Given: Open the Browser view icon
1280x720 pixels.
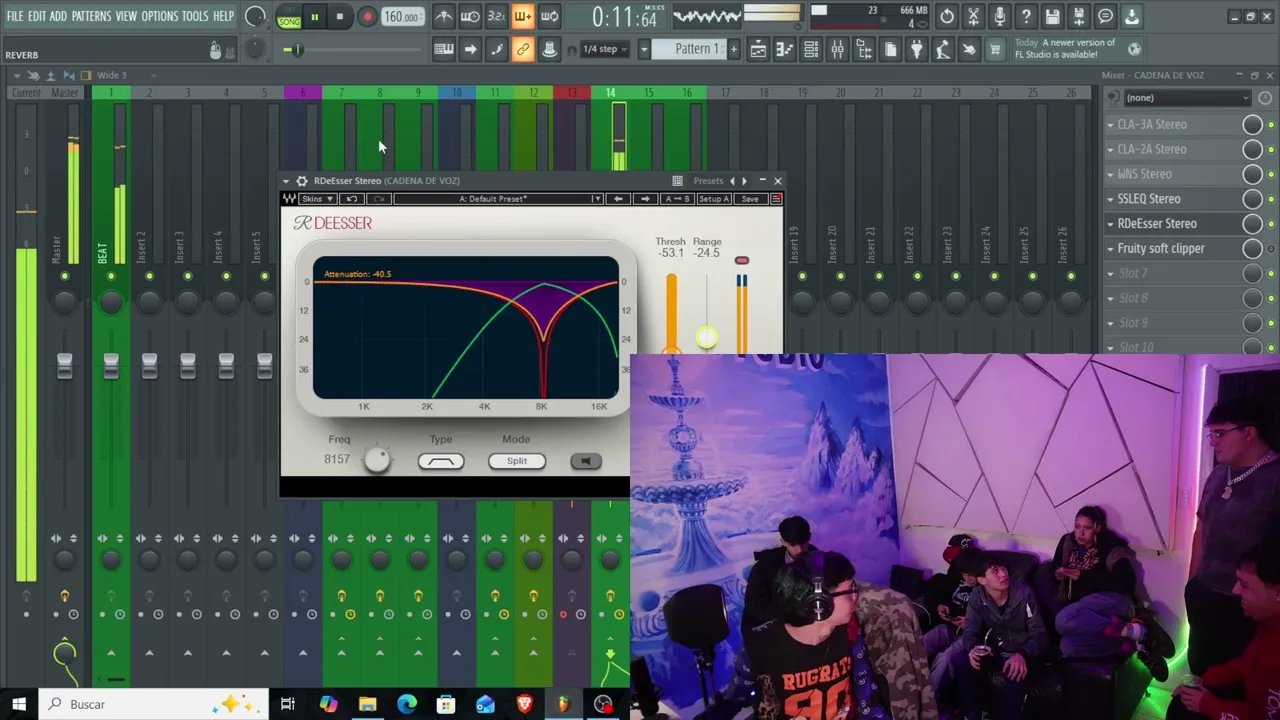Looking at the screenshot, I should (x=864, y=49).
